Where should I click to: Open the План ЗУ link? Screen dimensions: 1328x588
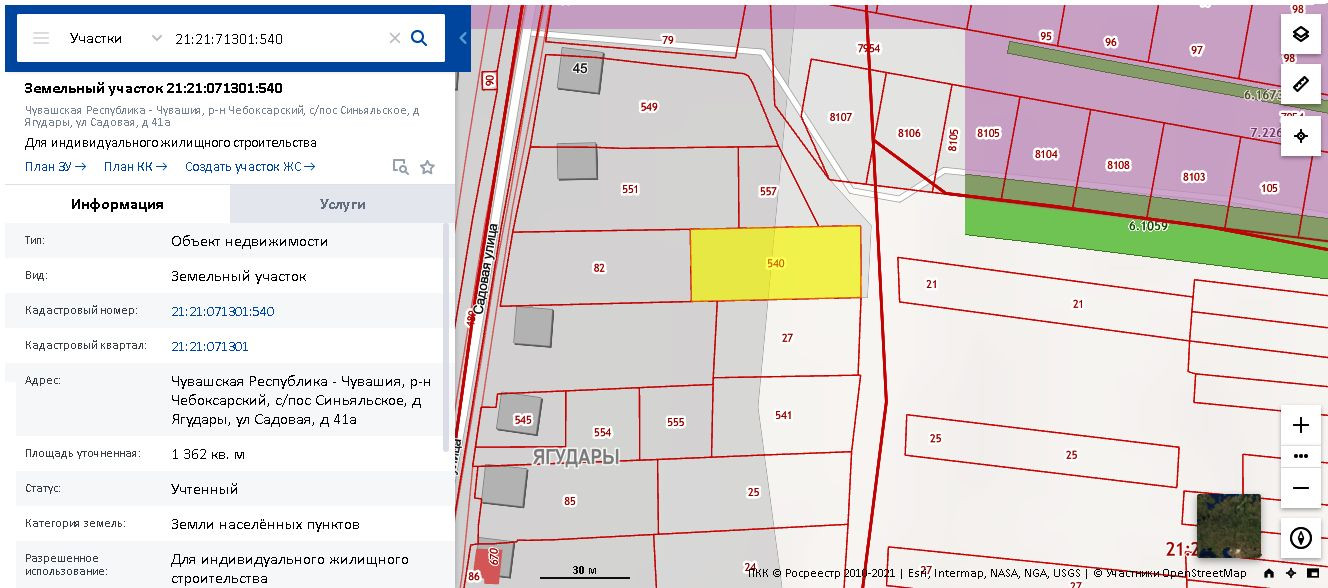(55, 167)
